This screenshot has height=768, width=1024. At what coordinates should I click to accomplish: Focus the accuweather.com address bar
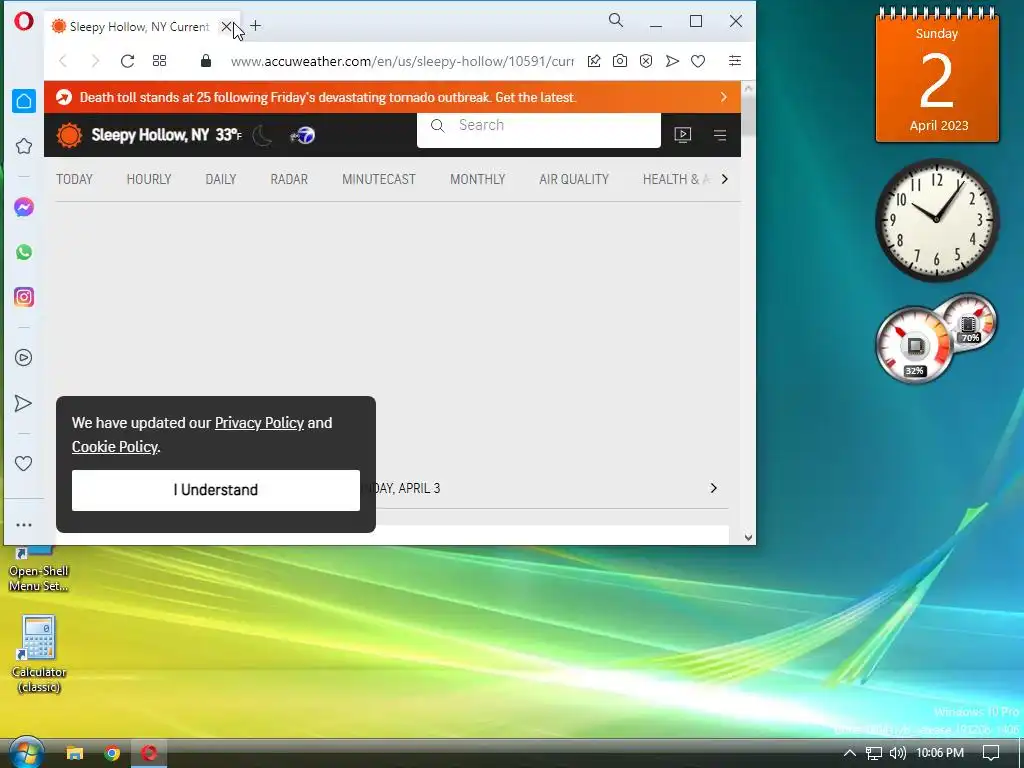(402, 61)
